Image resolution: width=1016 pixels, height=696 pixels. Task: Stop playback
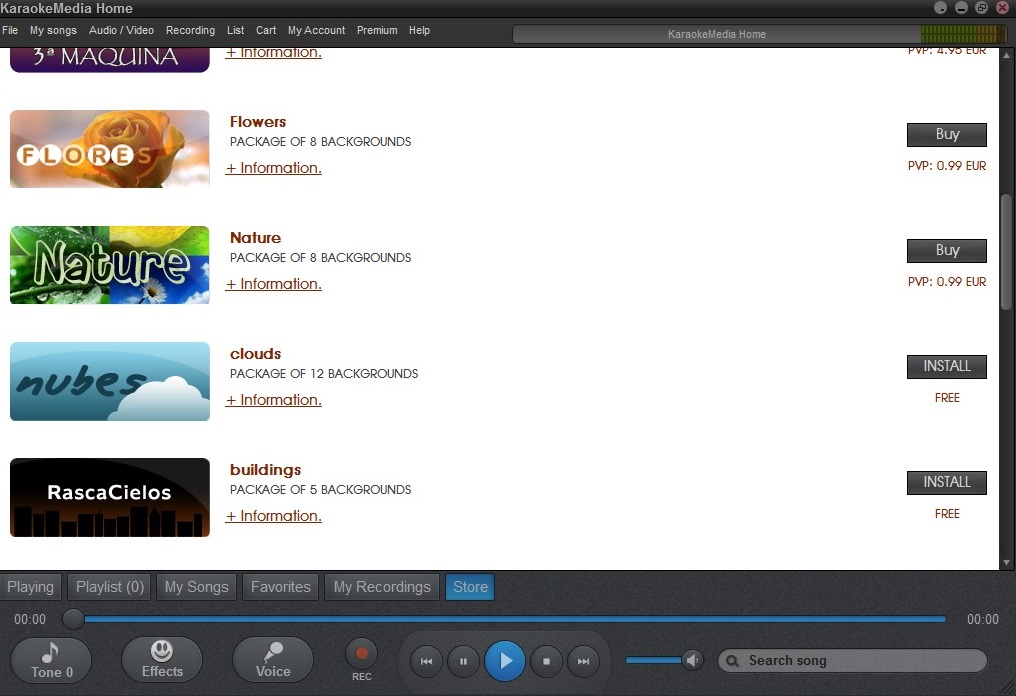tap(545, 661)
